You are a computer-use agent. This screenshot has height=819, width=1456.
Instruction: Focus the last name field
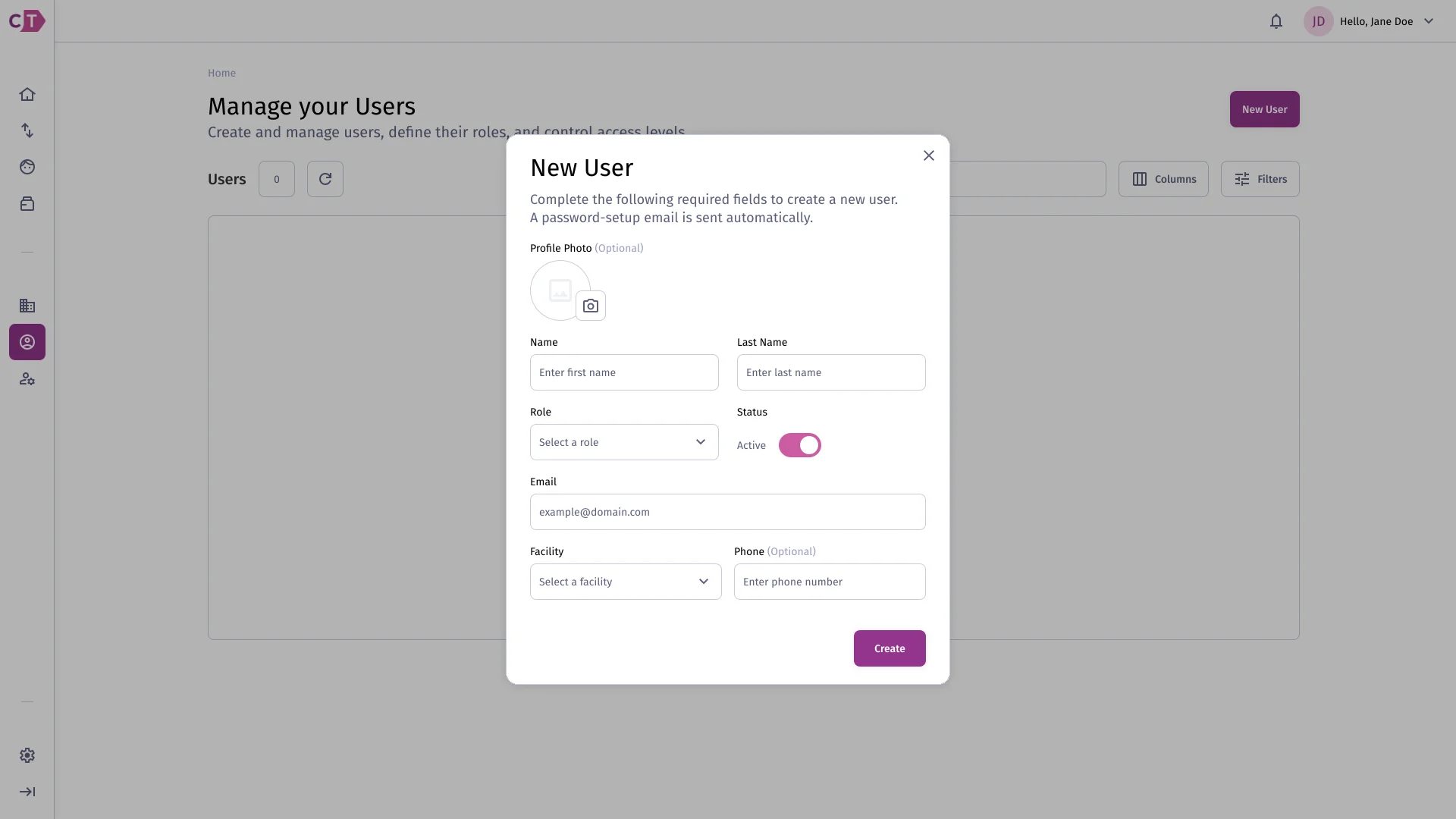click(x=831, y=372)
